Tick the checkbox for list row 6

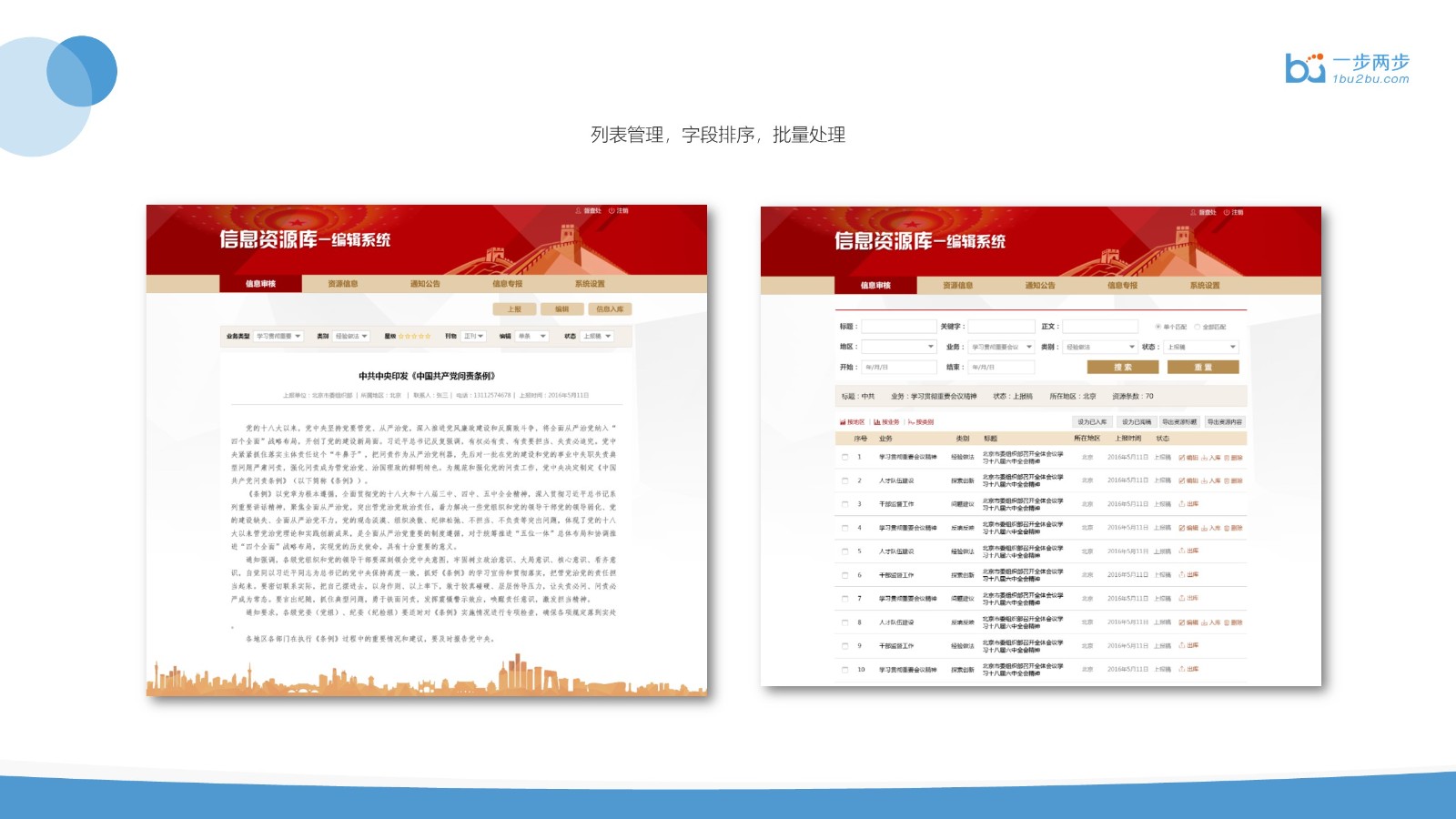[844, 575]
